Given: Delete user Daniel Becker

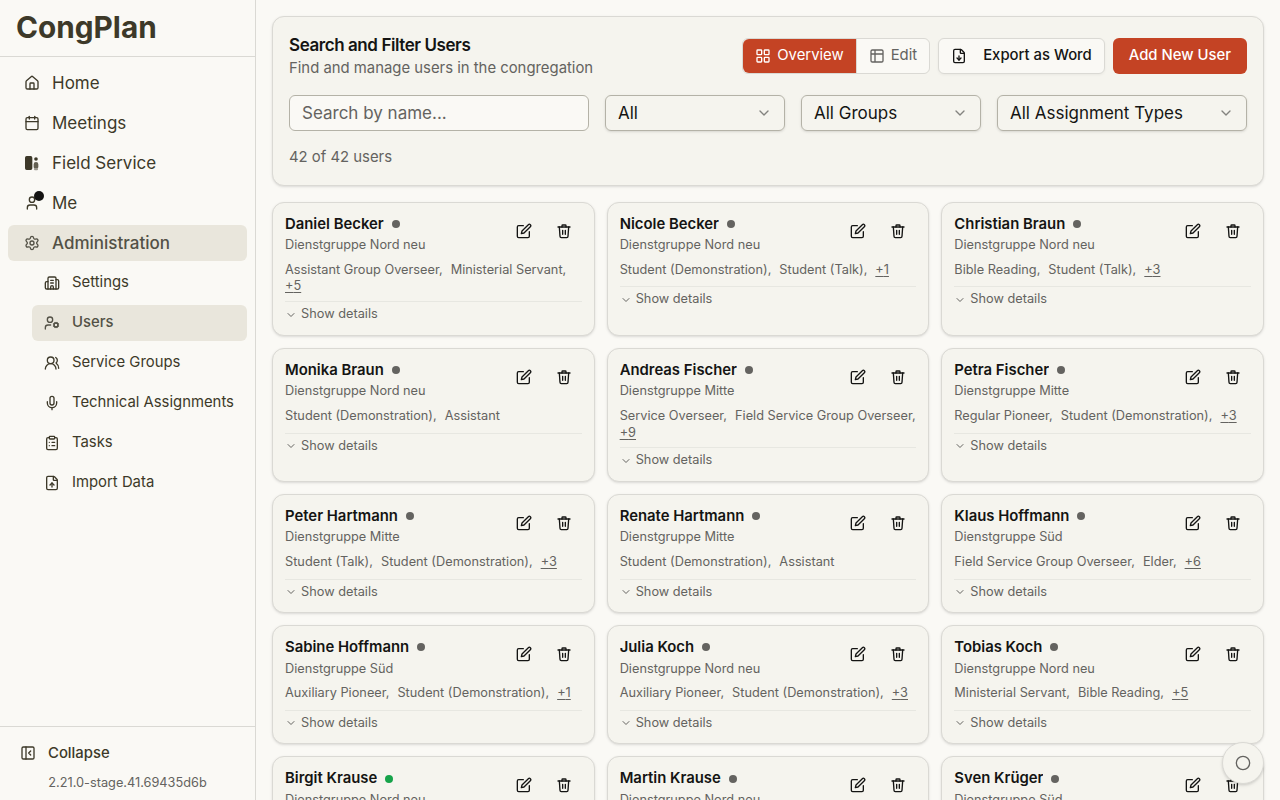Looking at the screenshot, I should coord(564,231).
